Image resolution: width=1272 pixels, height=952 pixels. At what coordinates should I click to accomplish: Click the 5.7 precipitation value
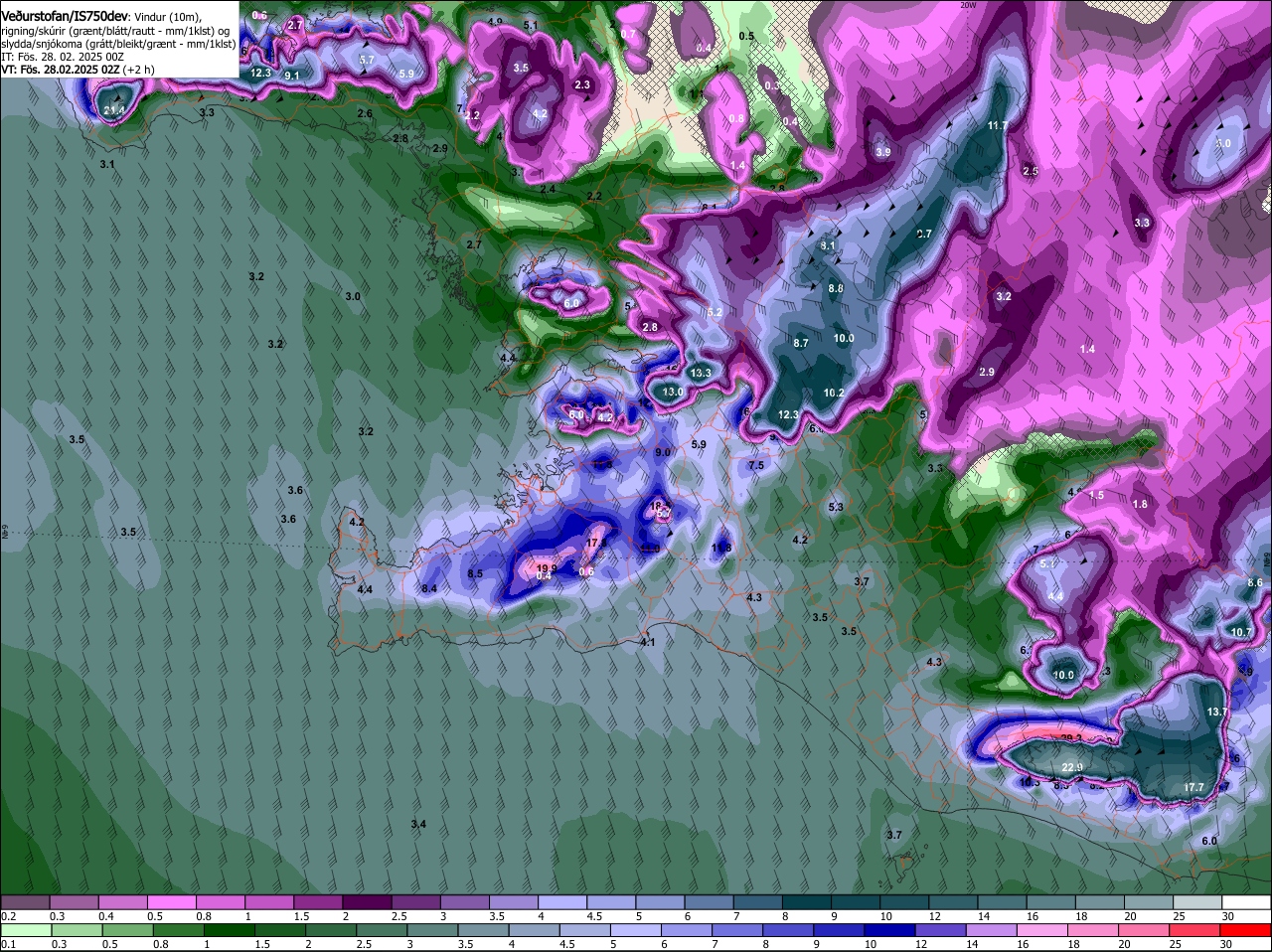[367, 60]
